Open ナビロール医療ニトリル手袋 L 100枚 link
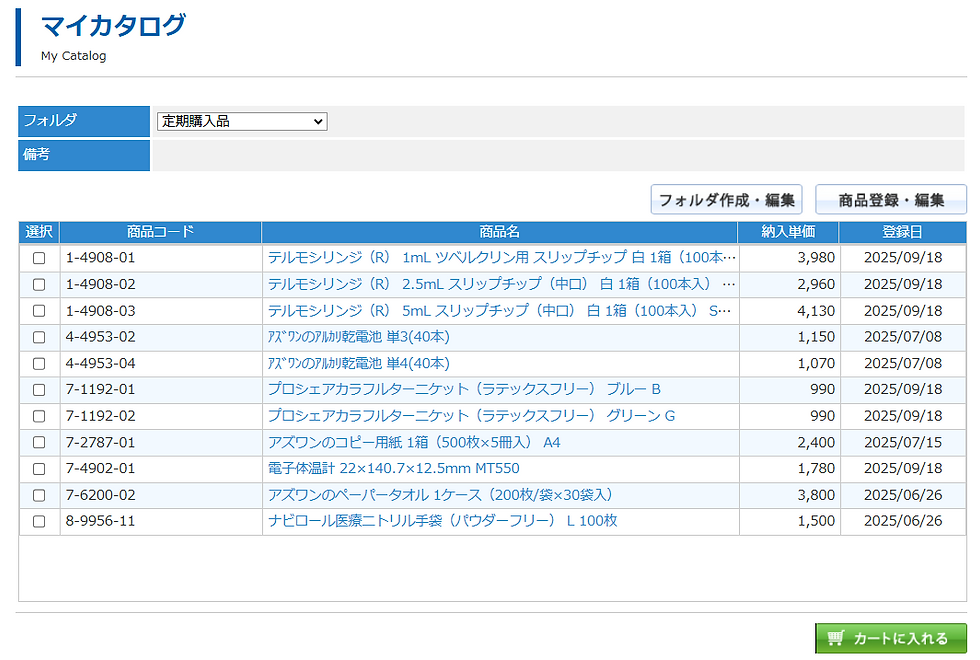 [442, 521]
